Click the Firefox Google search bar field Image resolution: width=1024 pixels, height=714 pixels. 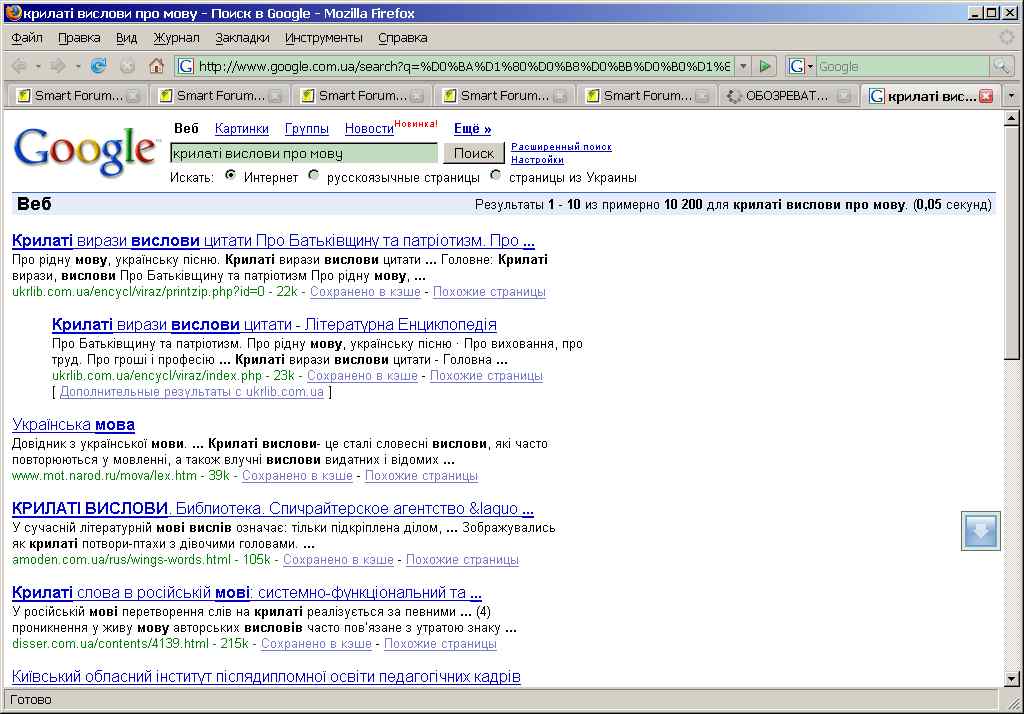(903, 66)
